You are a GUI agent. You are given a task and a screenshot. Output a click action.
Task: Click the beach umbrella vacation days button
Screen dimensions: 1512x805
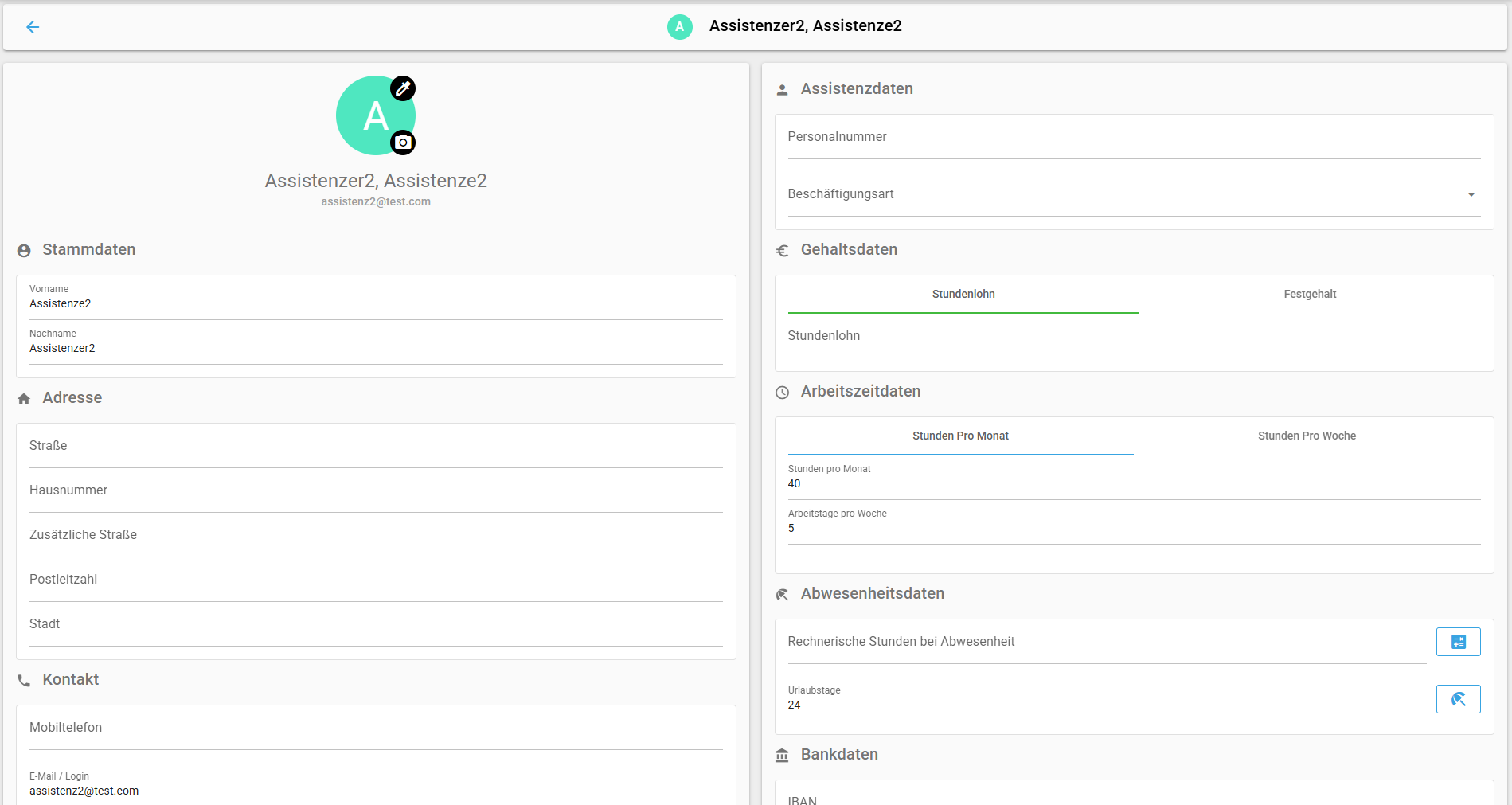coord(1458,699)
